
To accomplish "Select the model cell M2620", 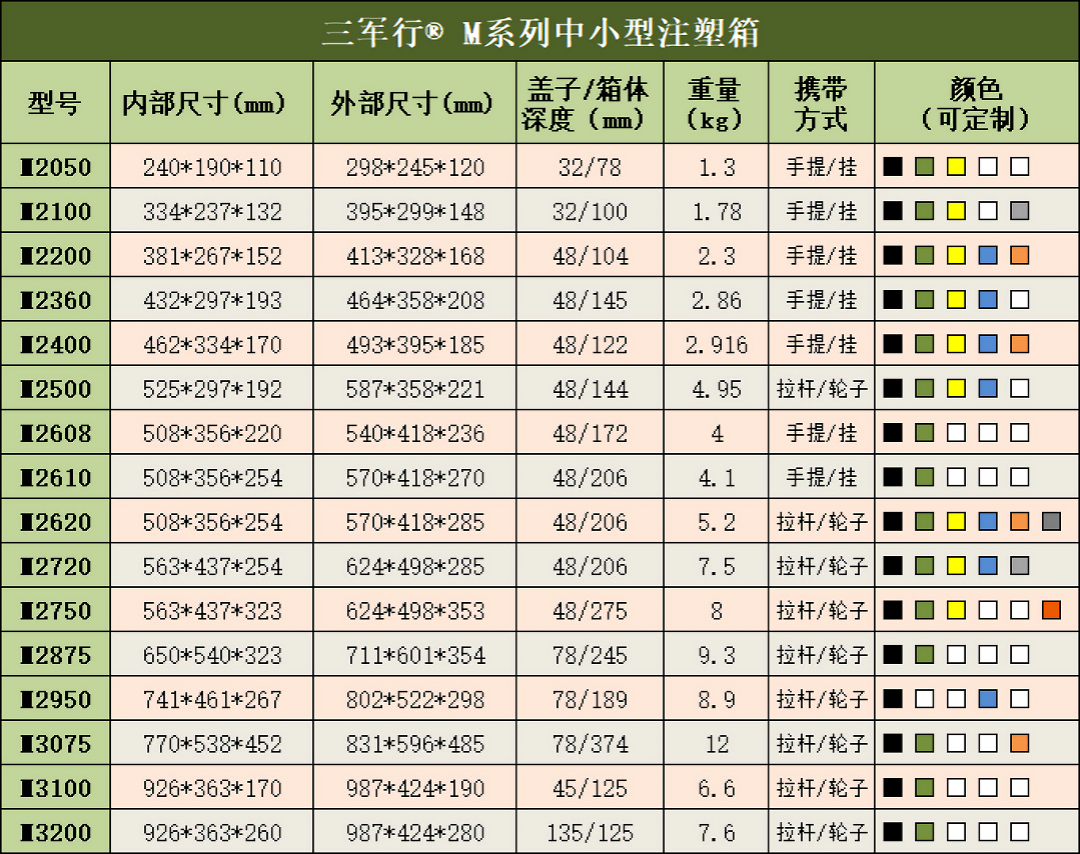I will pos(55,521).
